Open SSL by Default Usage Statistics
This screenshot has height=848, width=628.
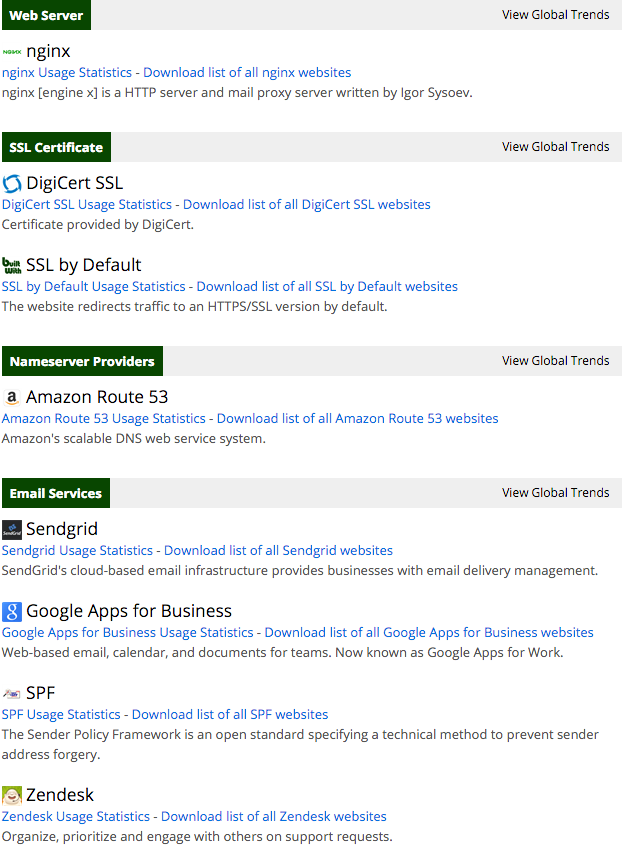94,287
